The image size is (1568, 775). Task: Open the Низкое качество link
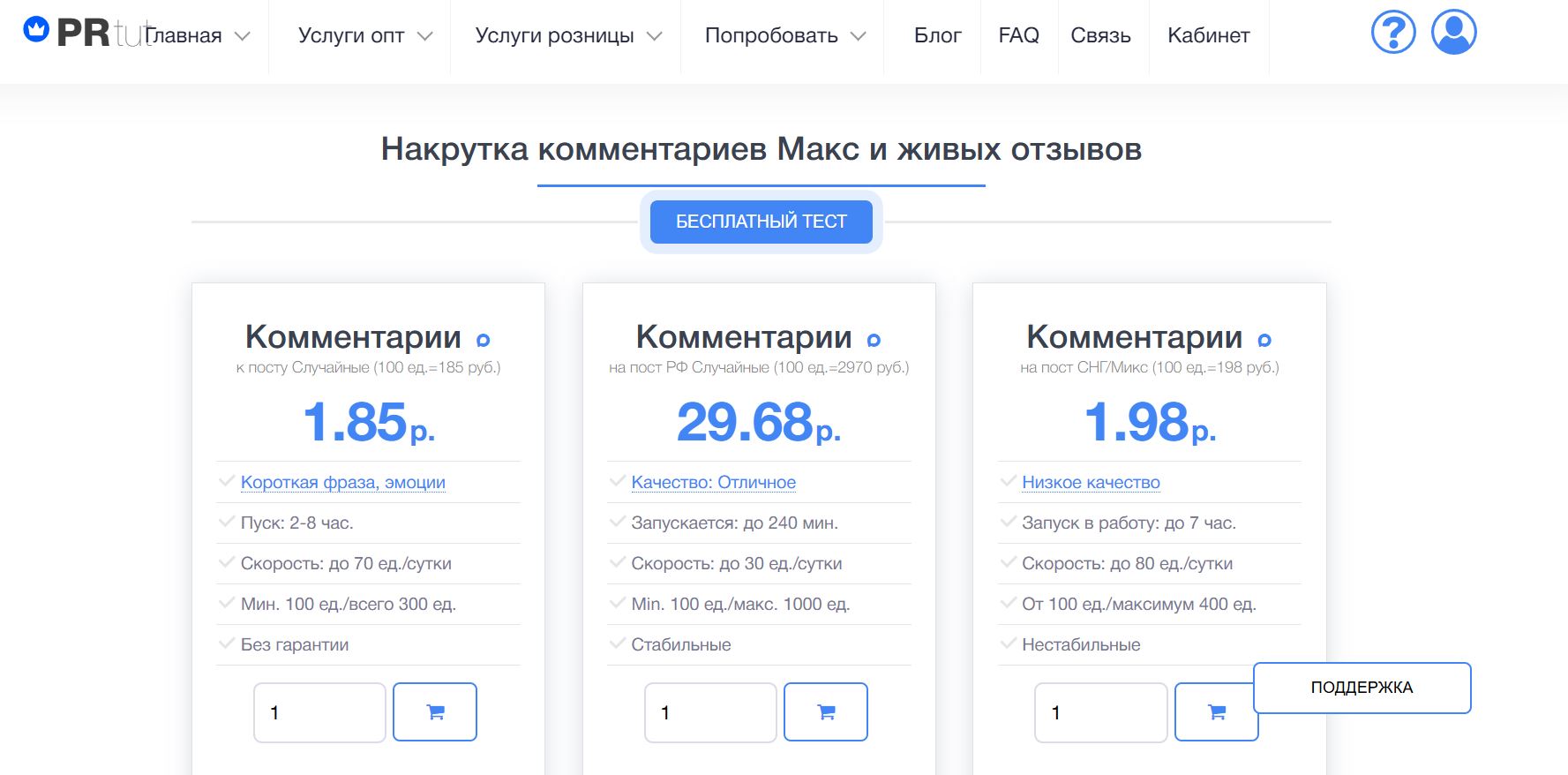1091,482
